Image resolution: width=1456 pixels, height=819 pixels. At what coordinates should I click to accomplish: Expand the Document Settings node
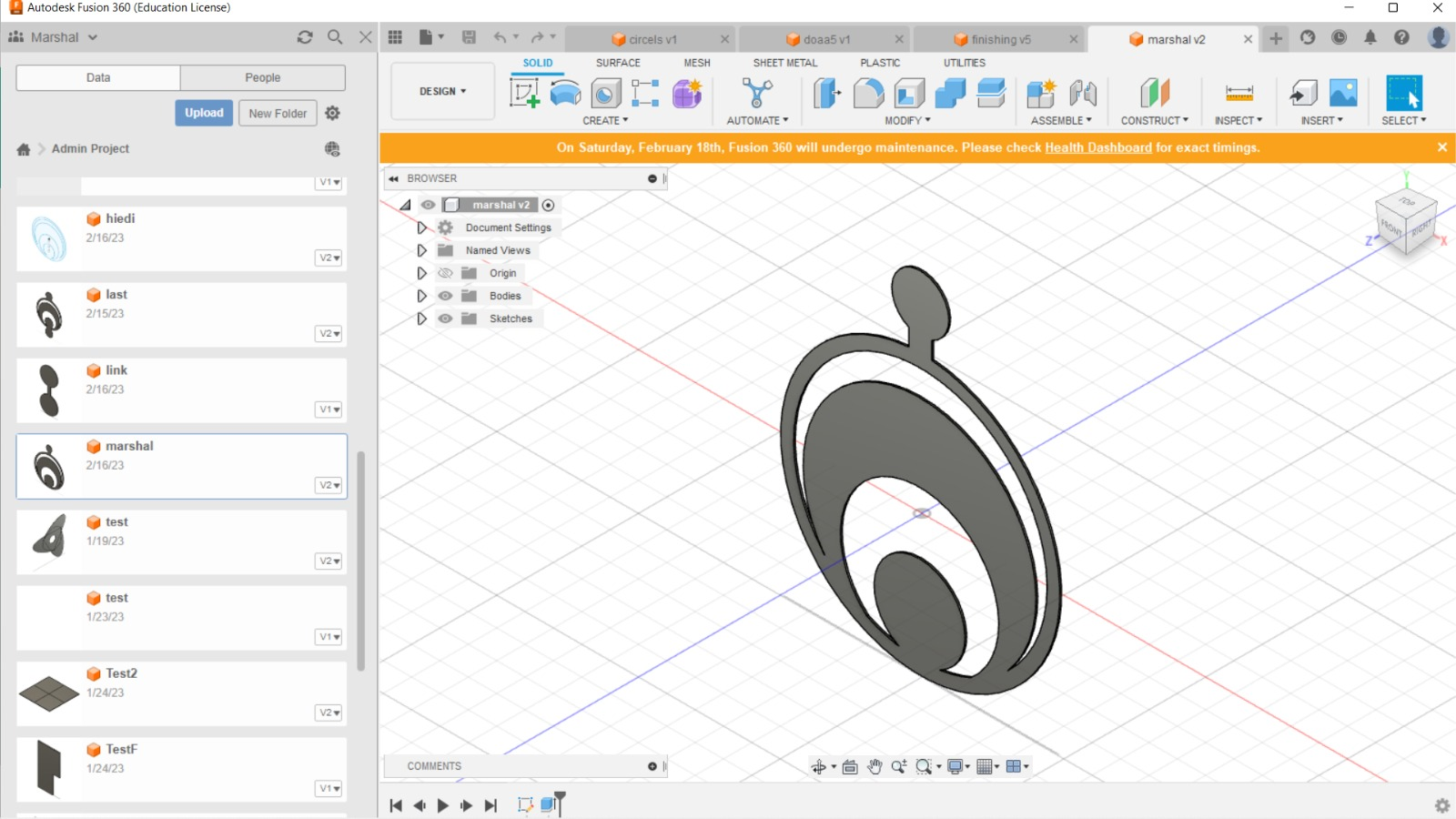[421, 227]
